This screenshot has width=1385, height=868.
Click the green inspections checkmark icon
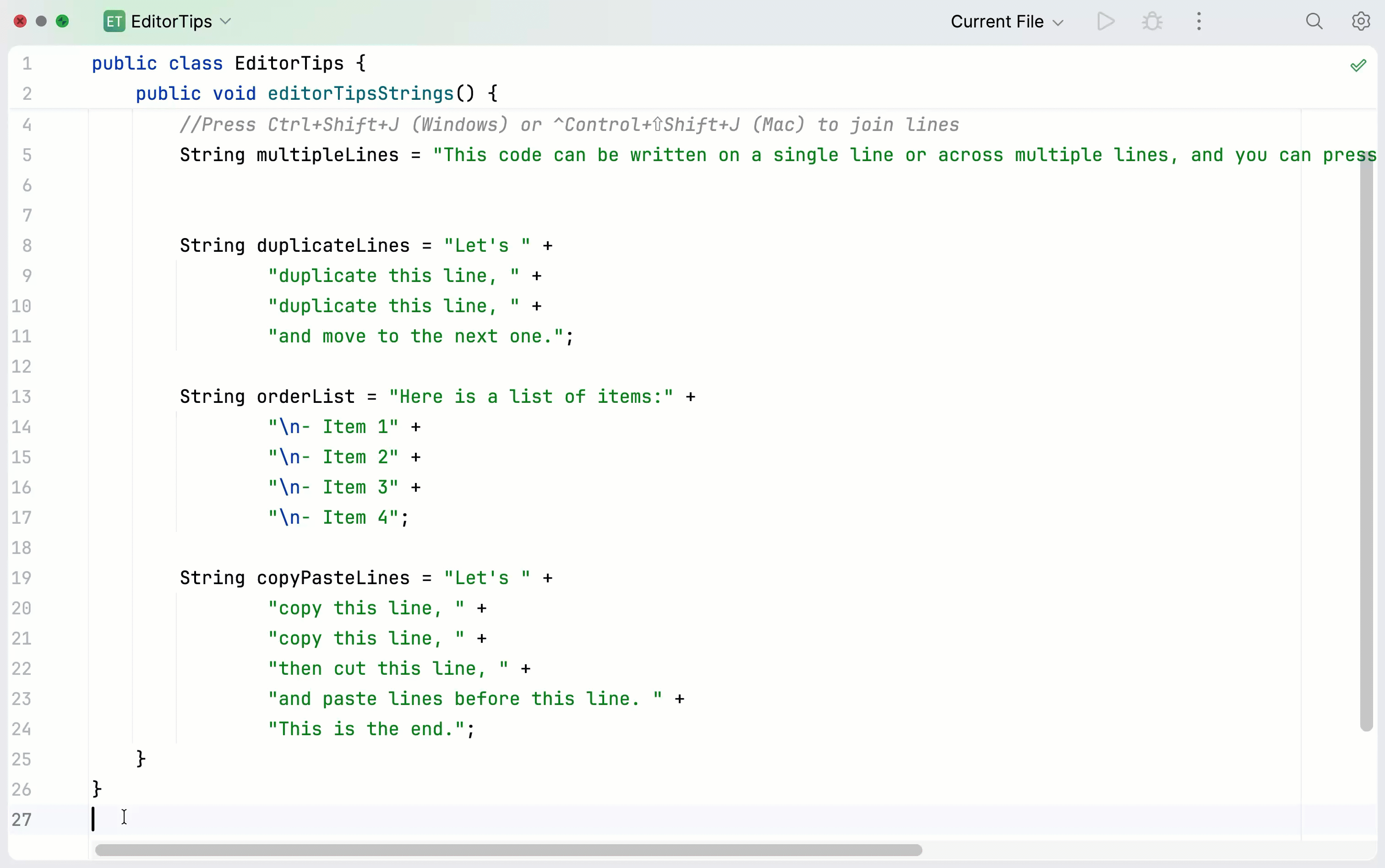(x=1358, y=65)
